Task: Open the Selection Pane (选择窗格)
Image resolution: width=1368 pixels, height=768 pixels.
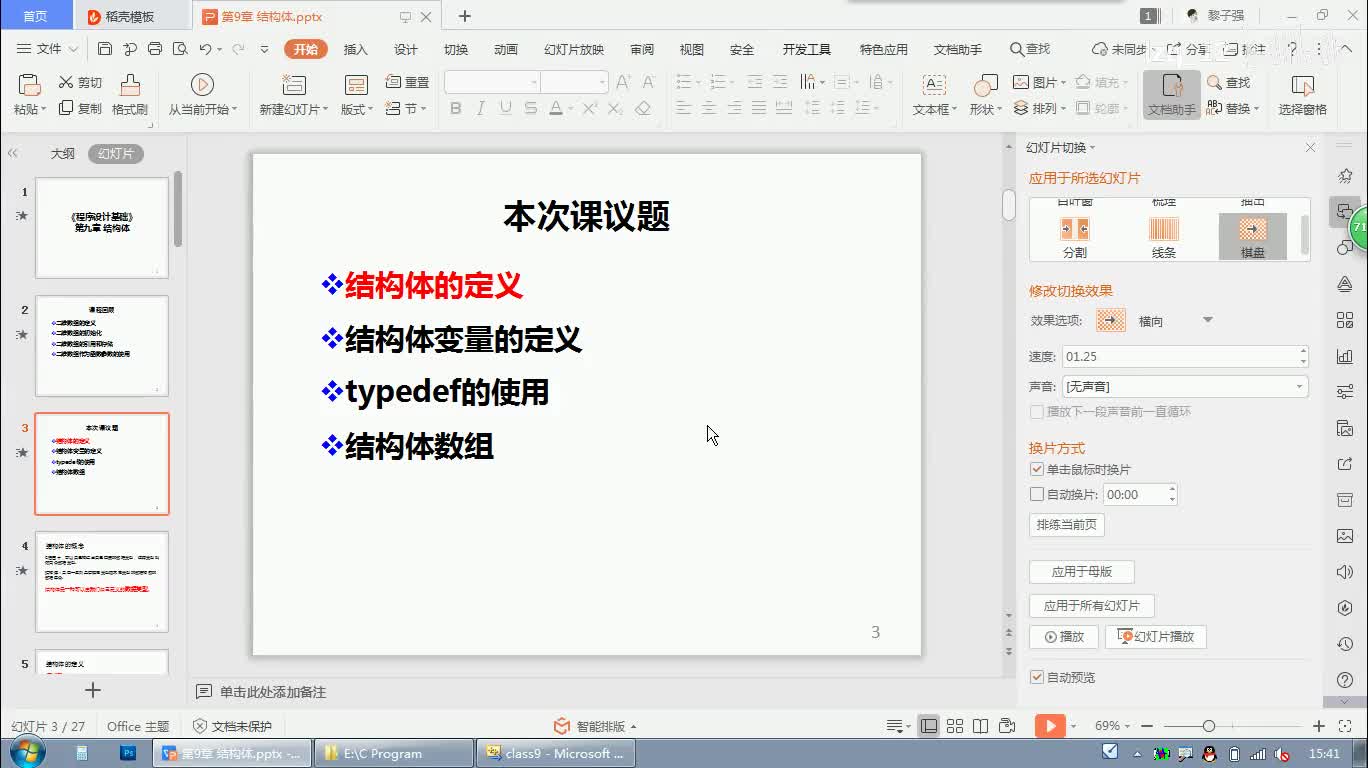Action: 1302,94
